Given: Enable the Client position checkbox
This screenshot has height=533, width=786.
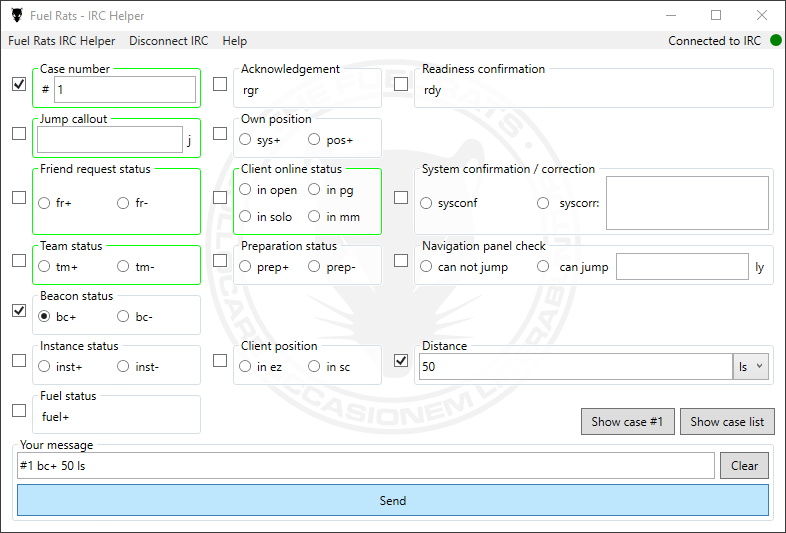Looking at the screenshot, I should (x=220, y=361).
